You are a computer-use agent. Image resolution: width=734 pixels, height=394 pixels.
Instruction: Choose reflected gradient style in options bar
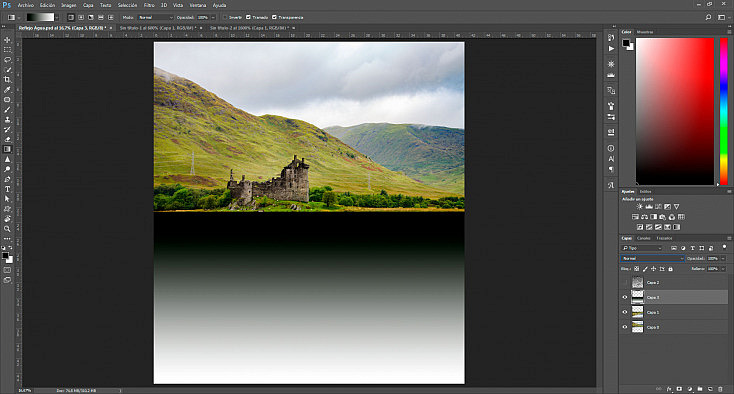[101, 17]
